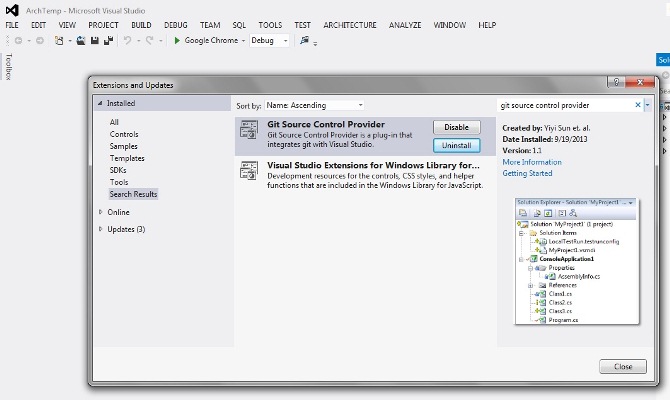Select the All installed category
This screenshot has height=400, width=670.
(114, 122)
